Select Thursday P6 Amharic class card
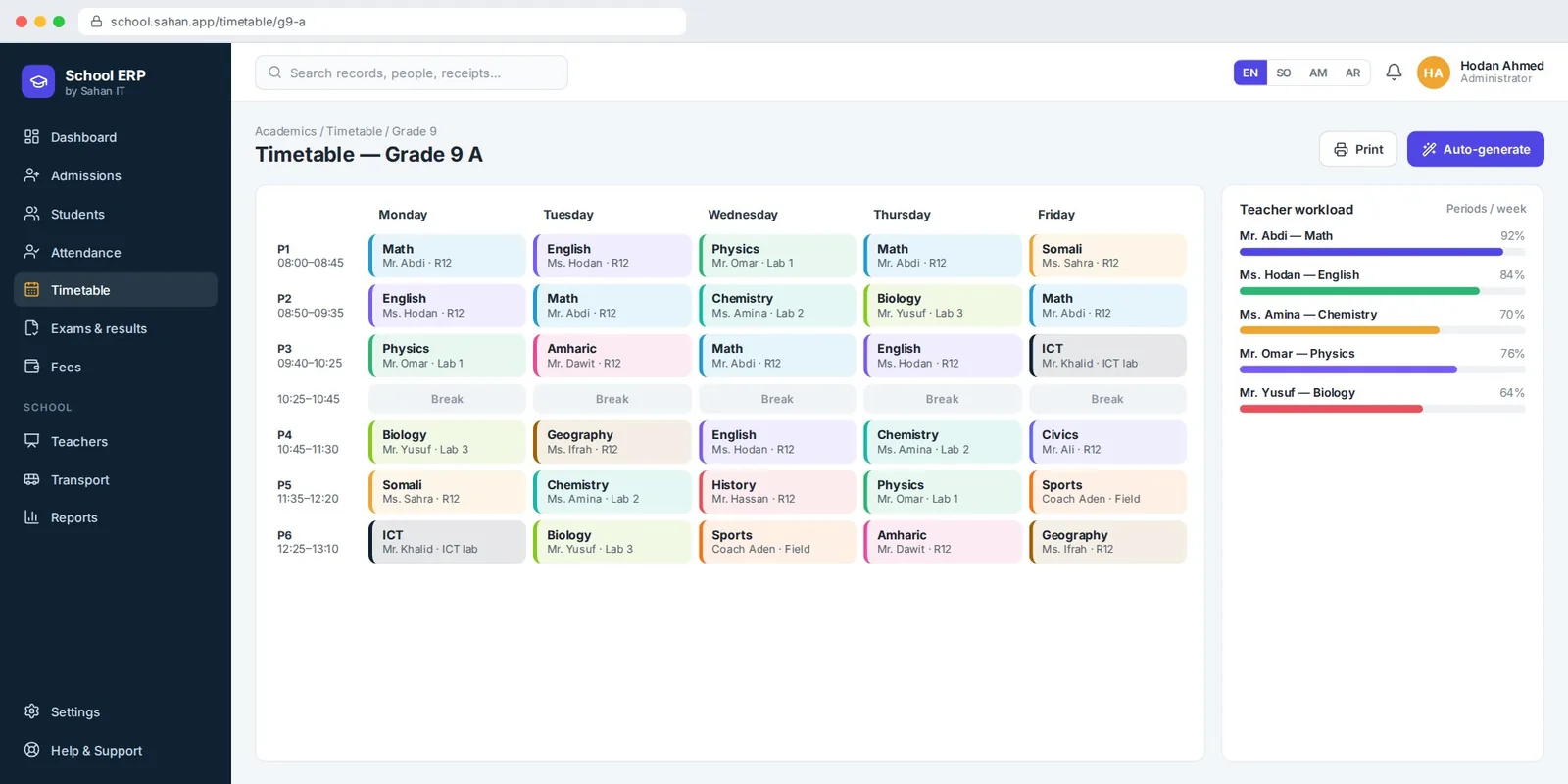The height and width of the screenshot is (784, 1568). (942, 541)
